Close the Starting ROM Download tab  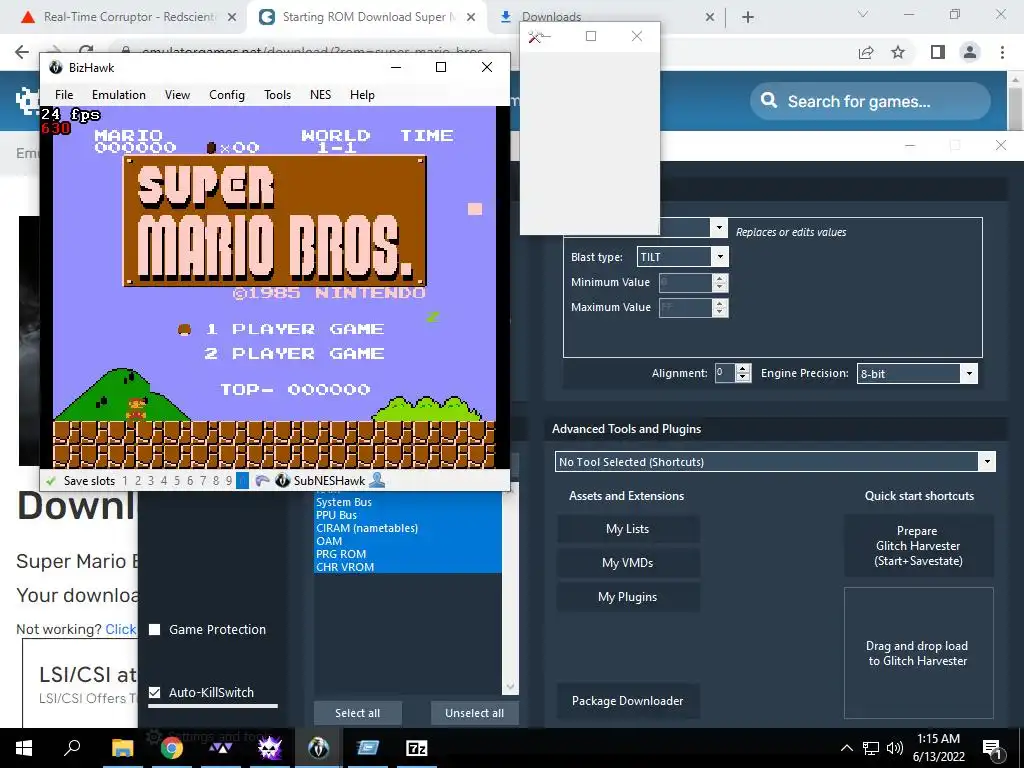471,18
